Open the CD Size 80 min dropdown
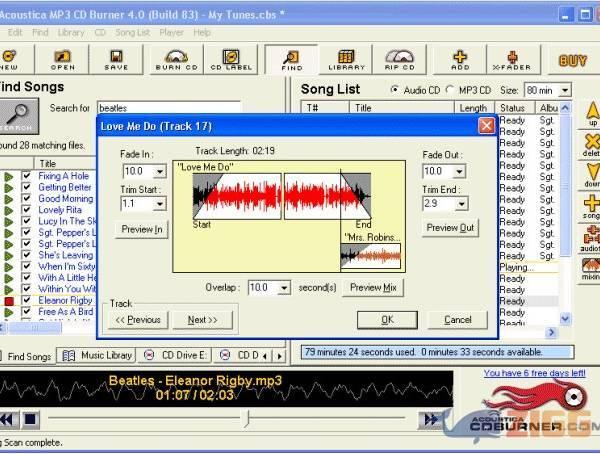The width and height of the screenshot is (600, 454). pyautogui.click(x=565, y=91)
